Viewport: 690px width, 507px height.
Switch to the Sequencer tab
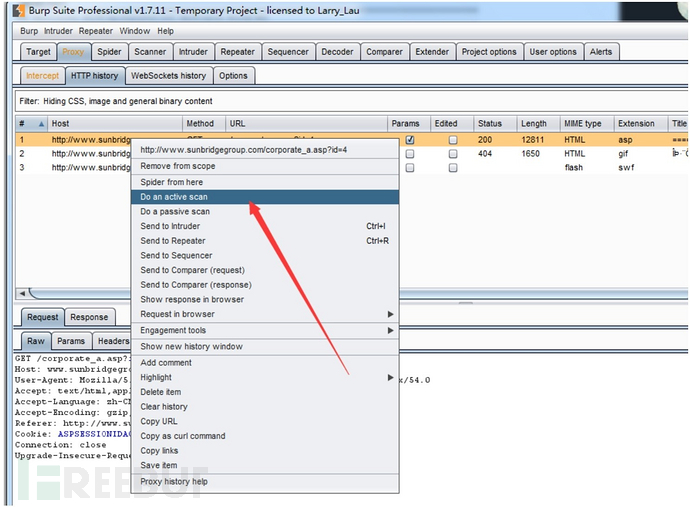tap(288, 52)
